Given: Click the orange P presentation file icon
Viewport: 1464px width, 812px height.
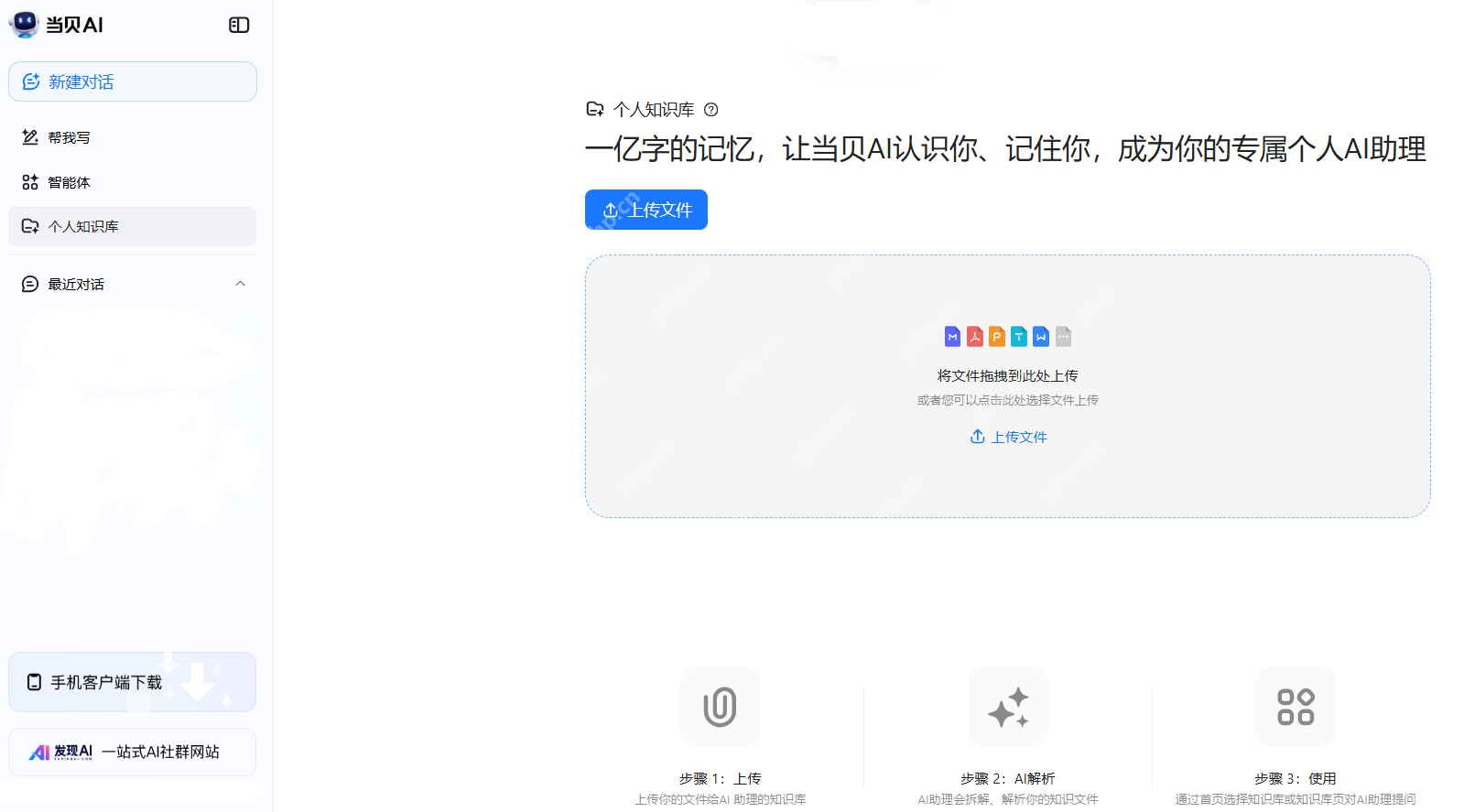Looking at the screenshot, I should click(x=997, y=337).
